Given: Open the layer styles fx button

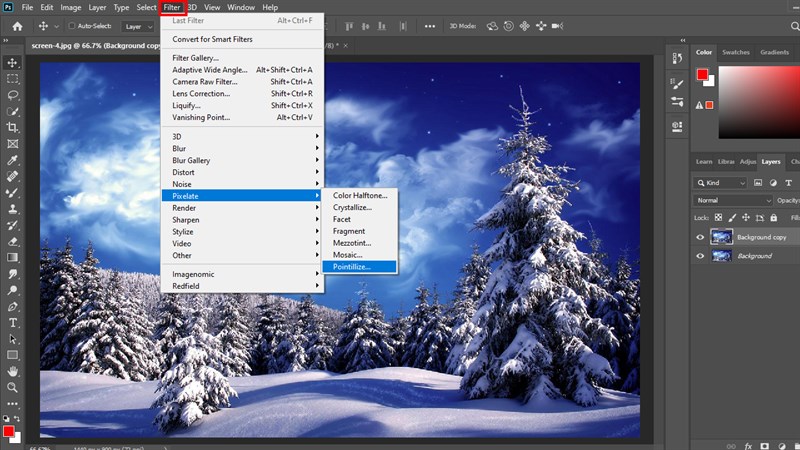Looking at the screenshot, I should (748, 446).
